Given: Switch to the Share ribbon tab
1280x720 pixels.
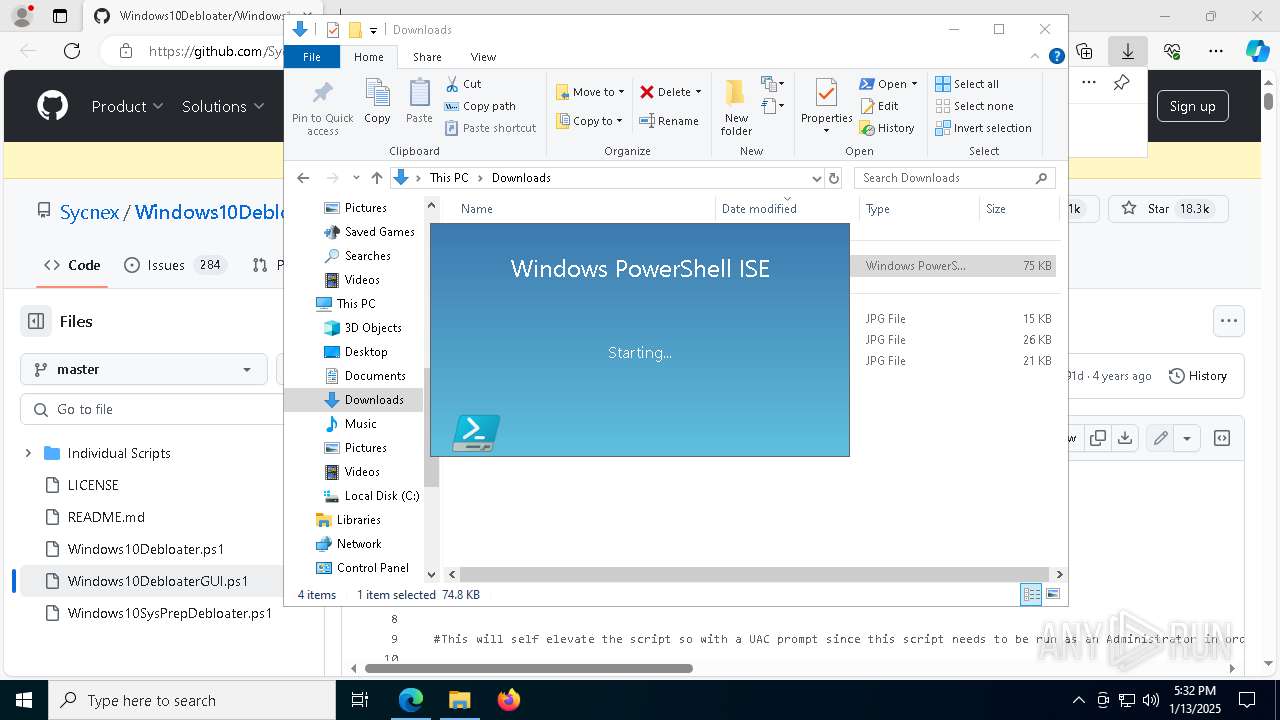Looking at the screenshot, I should point(427,57).
